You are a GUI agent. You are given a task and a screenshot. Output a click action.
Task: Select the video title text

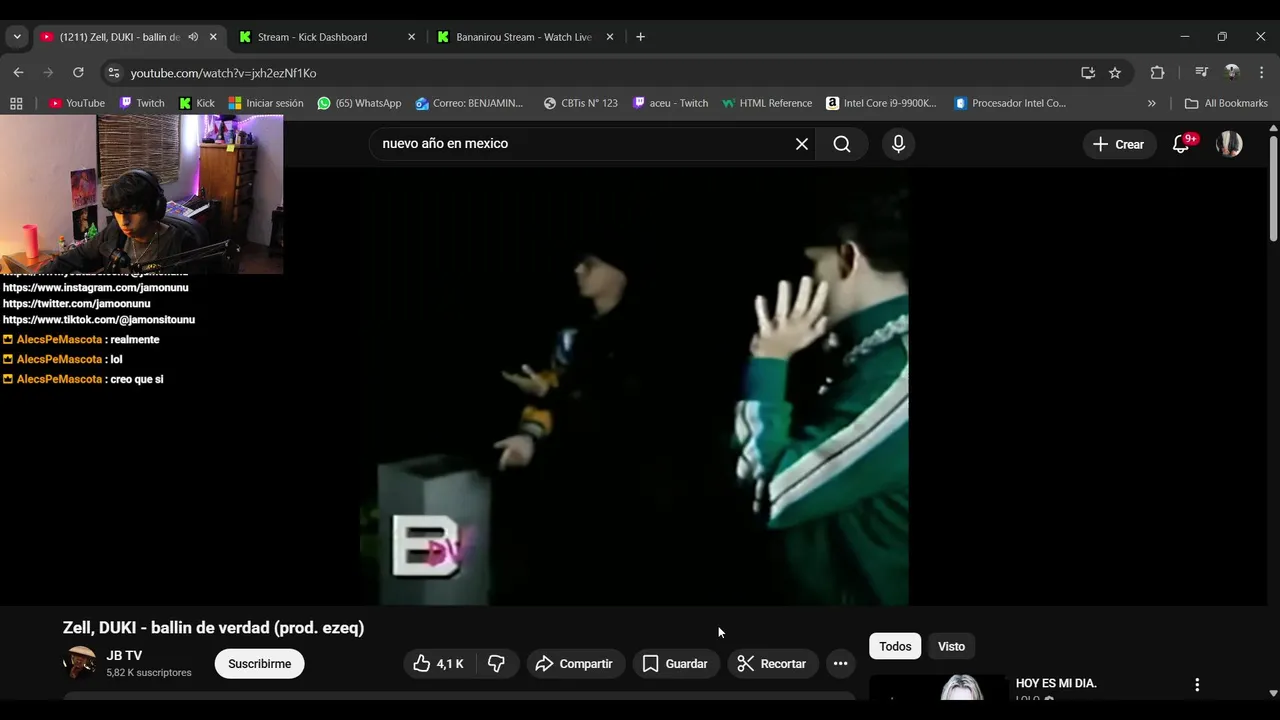point(213,628)
